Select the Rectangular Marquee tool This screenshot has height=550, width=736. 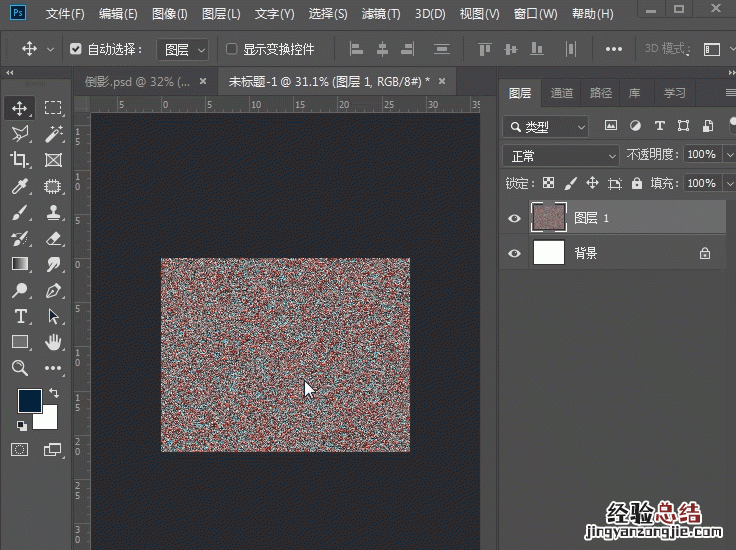pyautogui.click(x=53, y=108)
